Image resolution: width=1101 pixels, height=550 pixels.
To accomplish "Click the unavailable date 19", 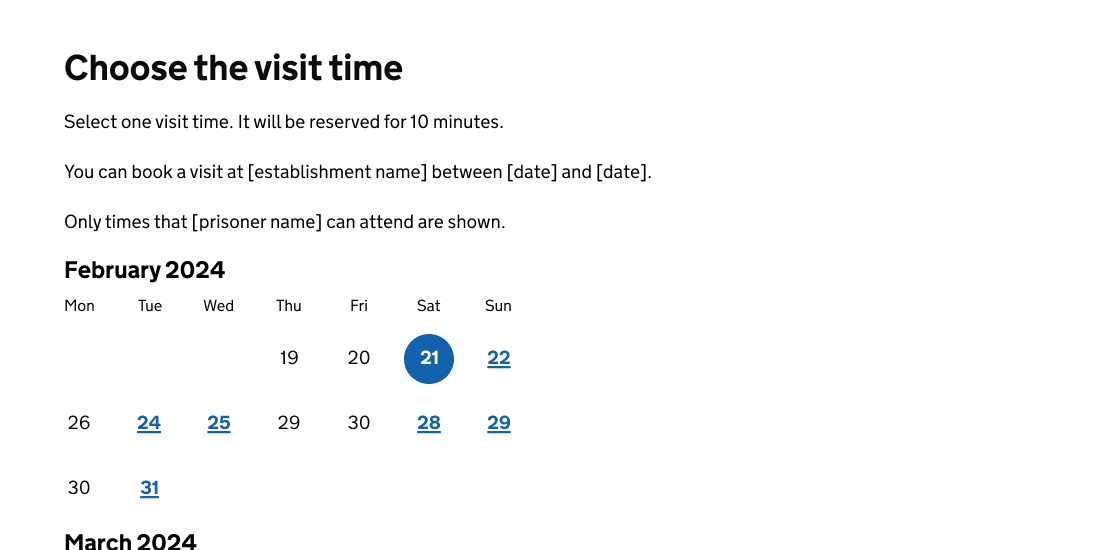I will click(289, 358).
